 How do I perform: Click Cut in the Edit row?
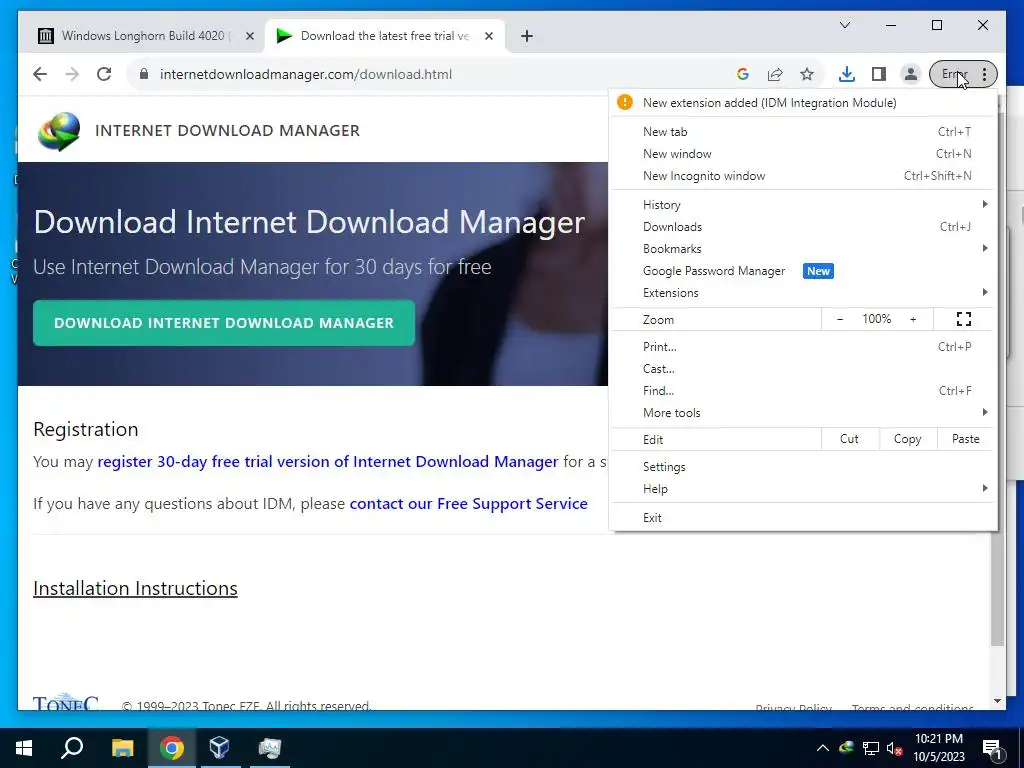[850, 440]
